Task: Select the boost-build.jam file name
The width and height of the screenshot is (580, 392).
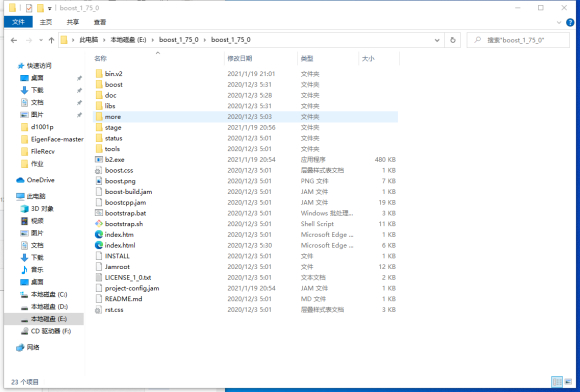Action: (128, 192)
